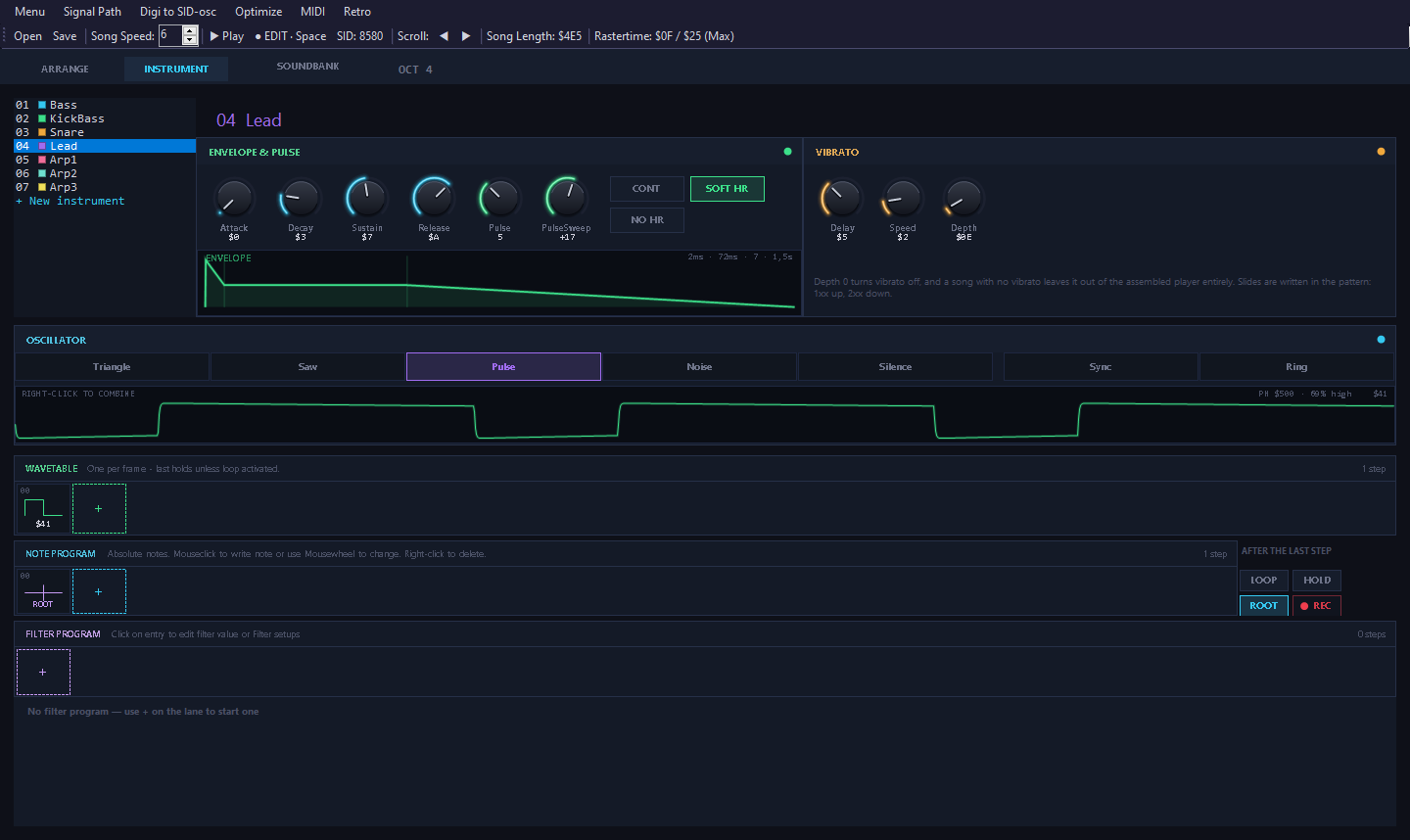Select instrument 02 KickBass
The width and height of the screenshot is (1410, 840).
coord(105,118)
